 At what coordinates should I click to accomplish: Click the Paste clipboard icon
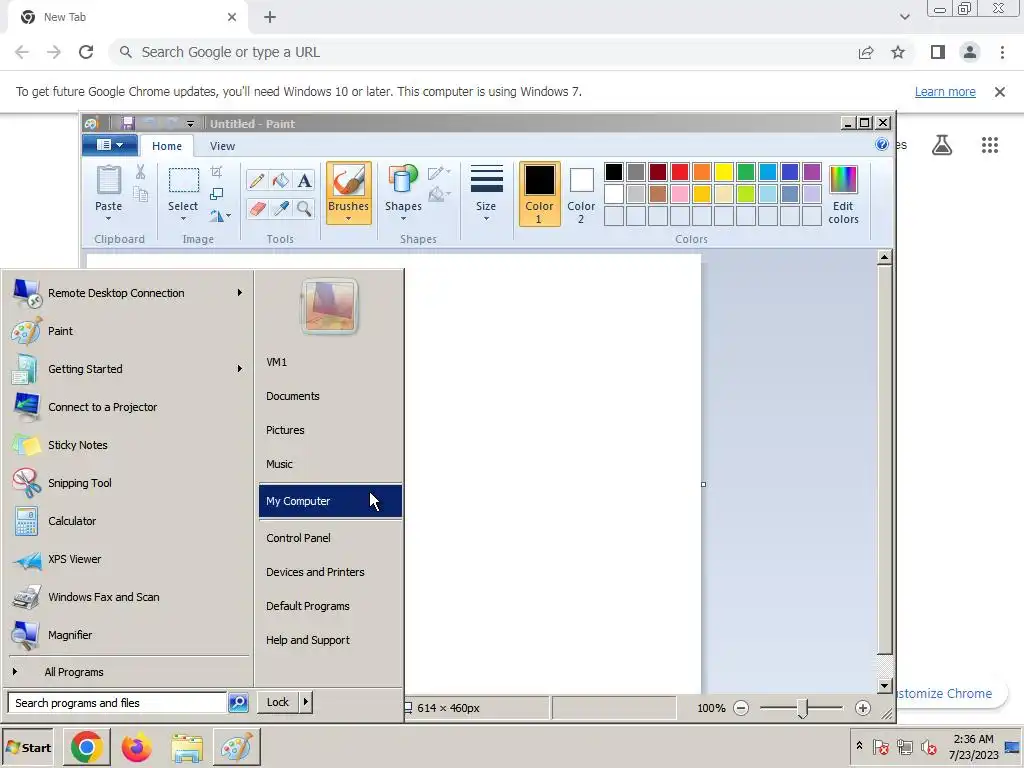(x=108, y=180)
